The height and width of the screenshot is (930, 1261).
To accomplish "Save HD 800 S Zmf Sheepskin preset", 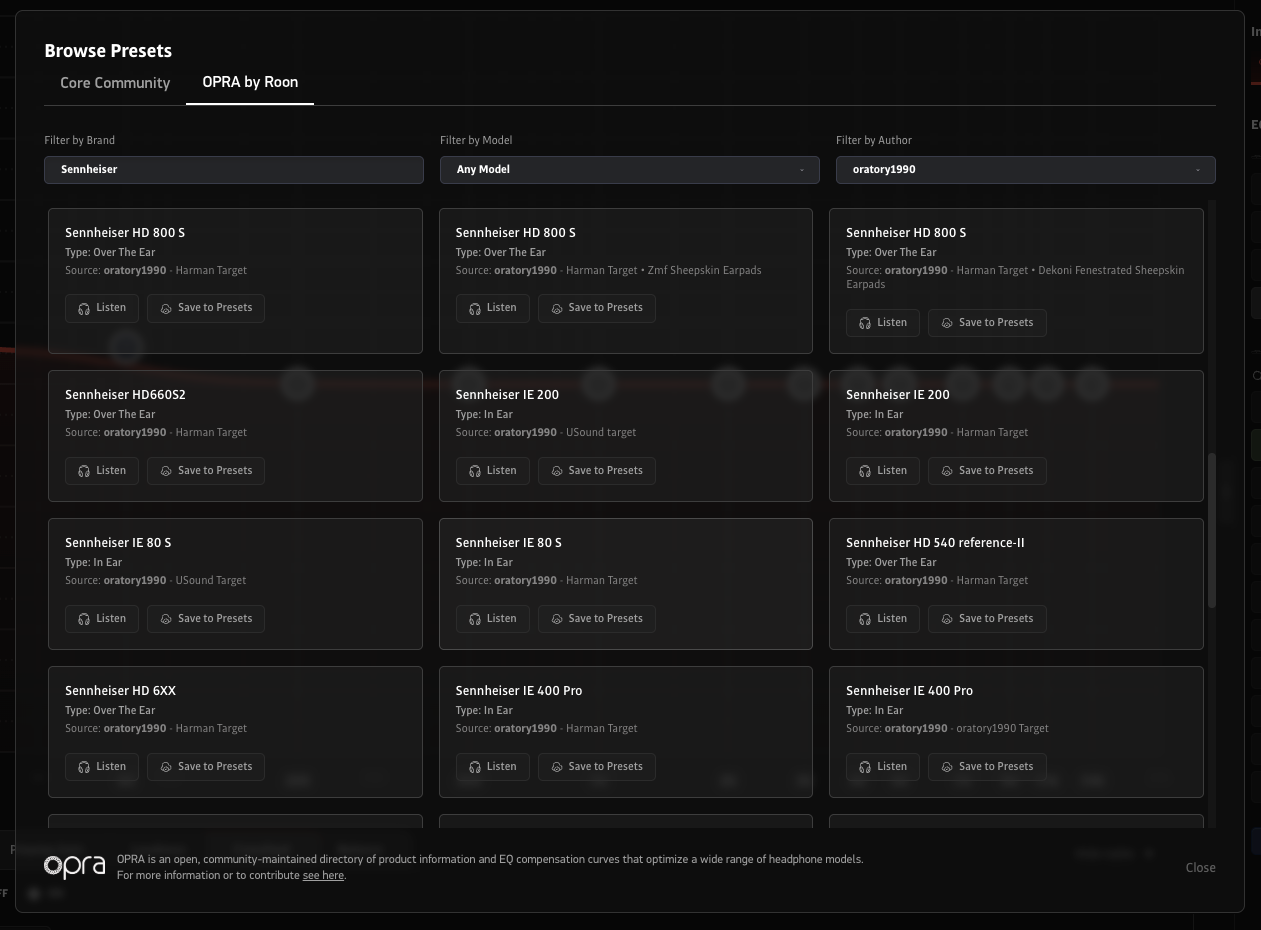I will 596,308.
